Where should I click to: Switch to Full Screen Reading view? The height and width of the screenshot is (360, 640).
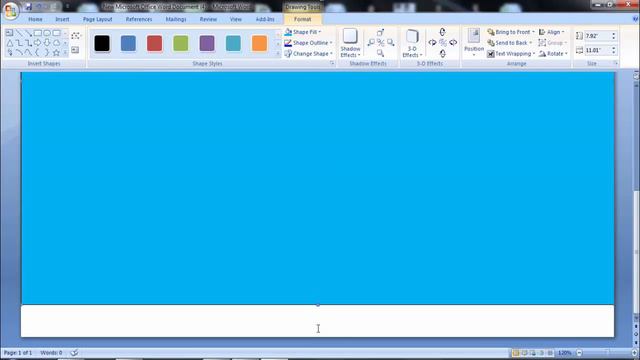pyautogui.click(x=524, y=353)
